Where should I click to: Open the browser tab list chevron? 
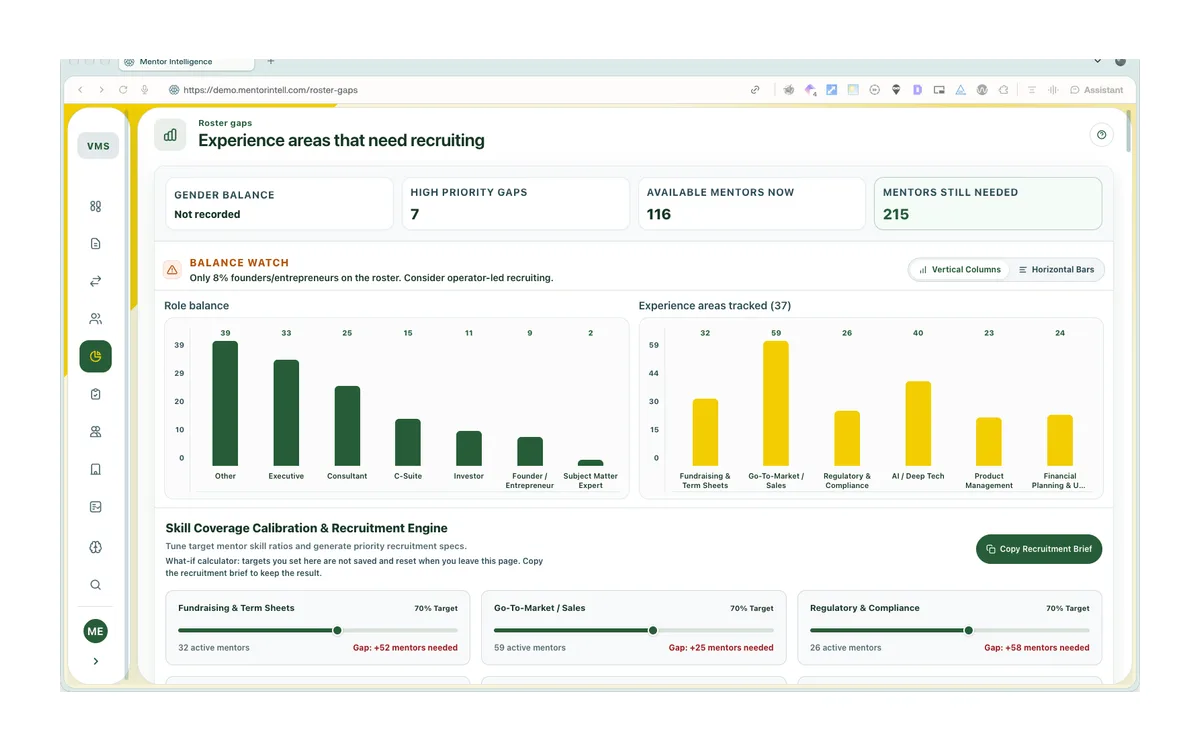pyautogui.click(x=1097, y=62)
